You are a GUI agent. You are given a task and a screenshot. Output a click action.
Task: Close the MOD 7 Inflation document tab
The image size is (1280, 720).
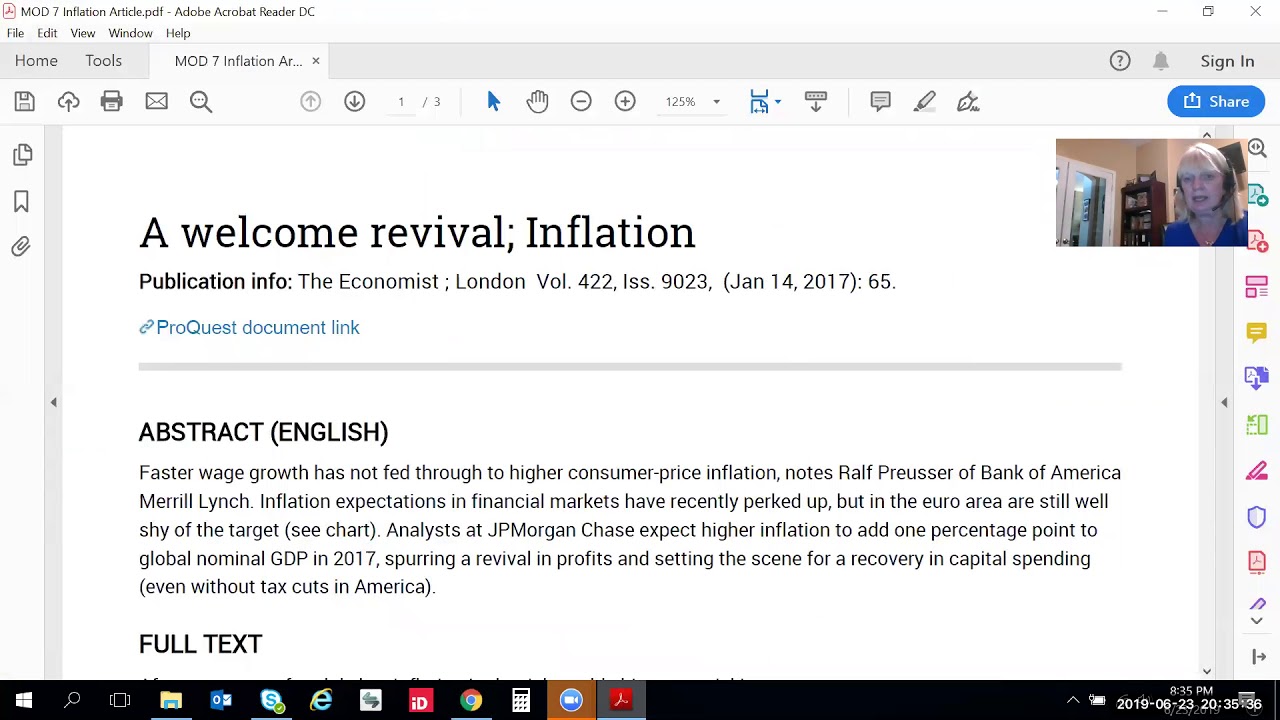(315, 61)
